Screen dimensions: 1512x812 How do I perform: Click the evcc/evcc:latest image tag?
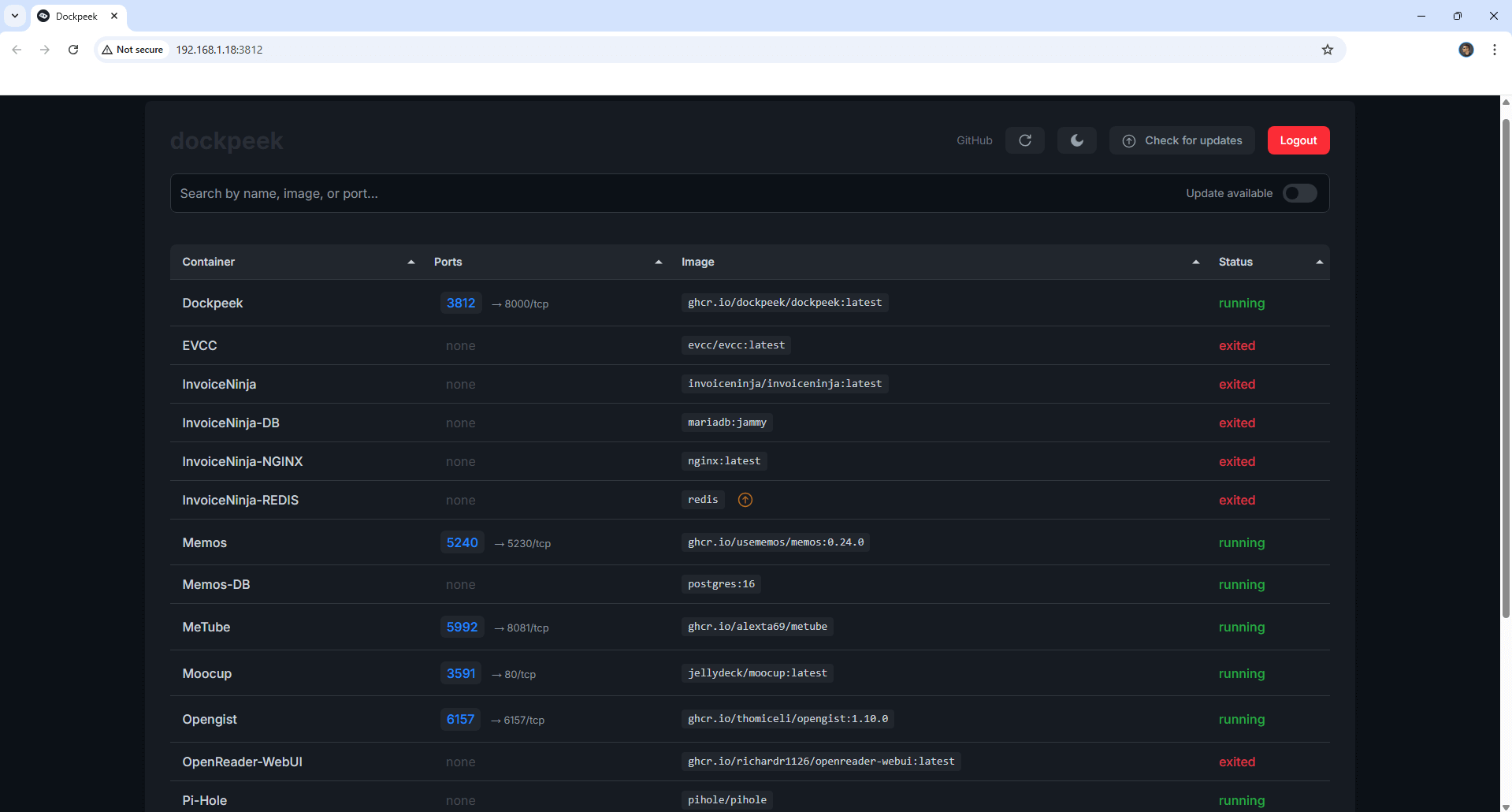pyautogui.click(x=736, y=345)
